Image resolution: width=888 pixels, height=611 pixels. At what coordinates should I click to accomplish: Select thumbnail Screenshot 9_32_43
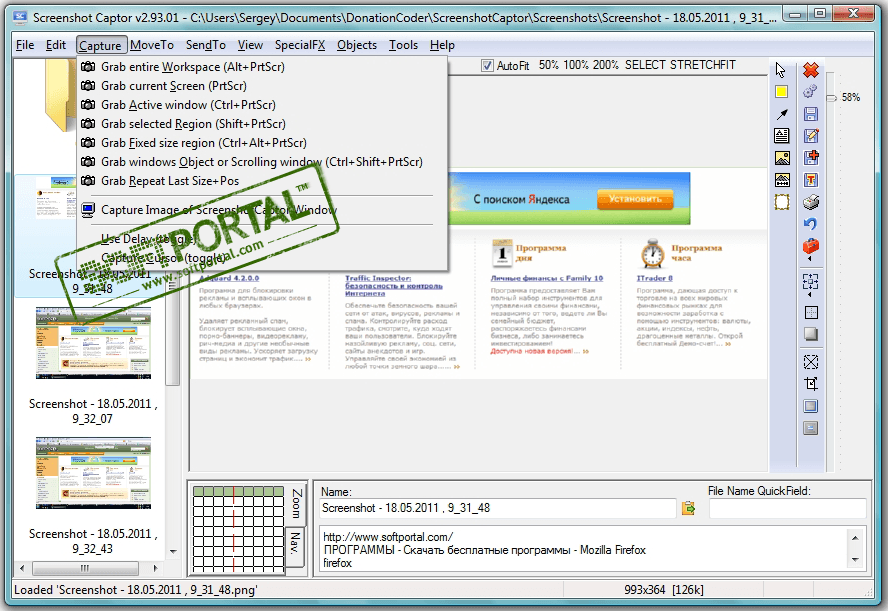[93, 473]
